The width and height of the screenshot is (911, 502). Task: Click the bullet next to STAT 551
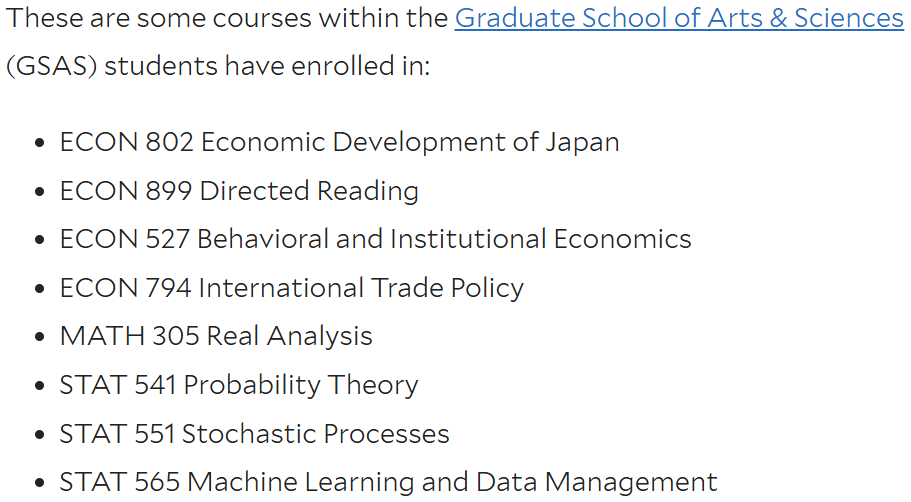40,434
